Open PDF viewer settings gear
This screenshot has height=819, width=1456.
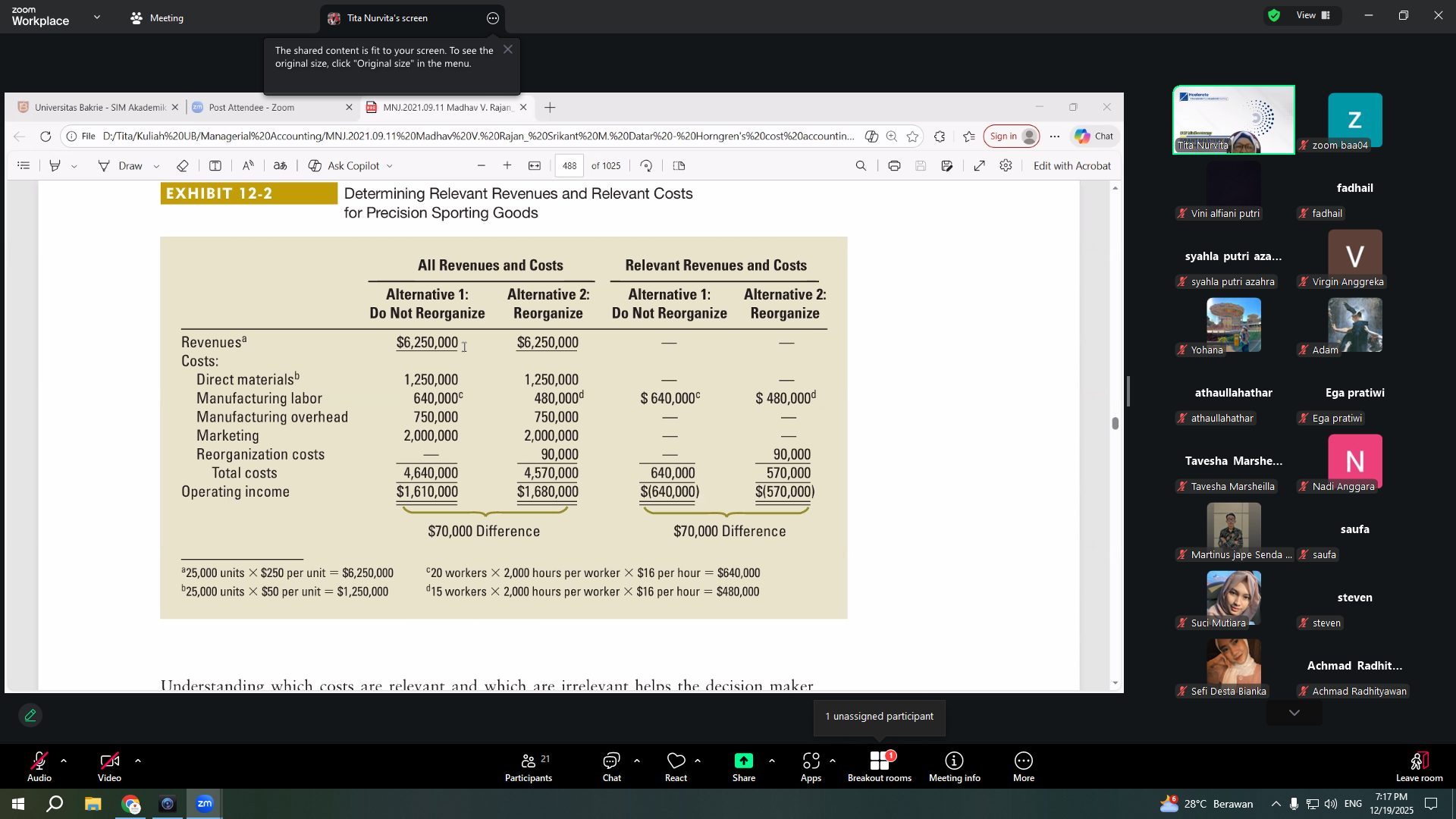1006,165
